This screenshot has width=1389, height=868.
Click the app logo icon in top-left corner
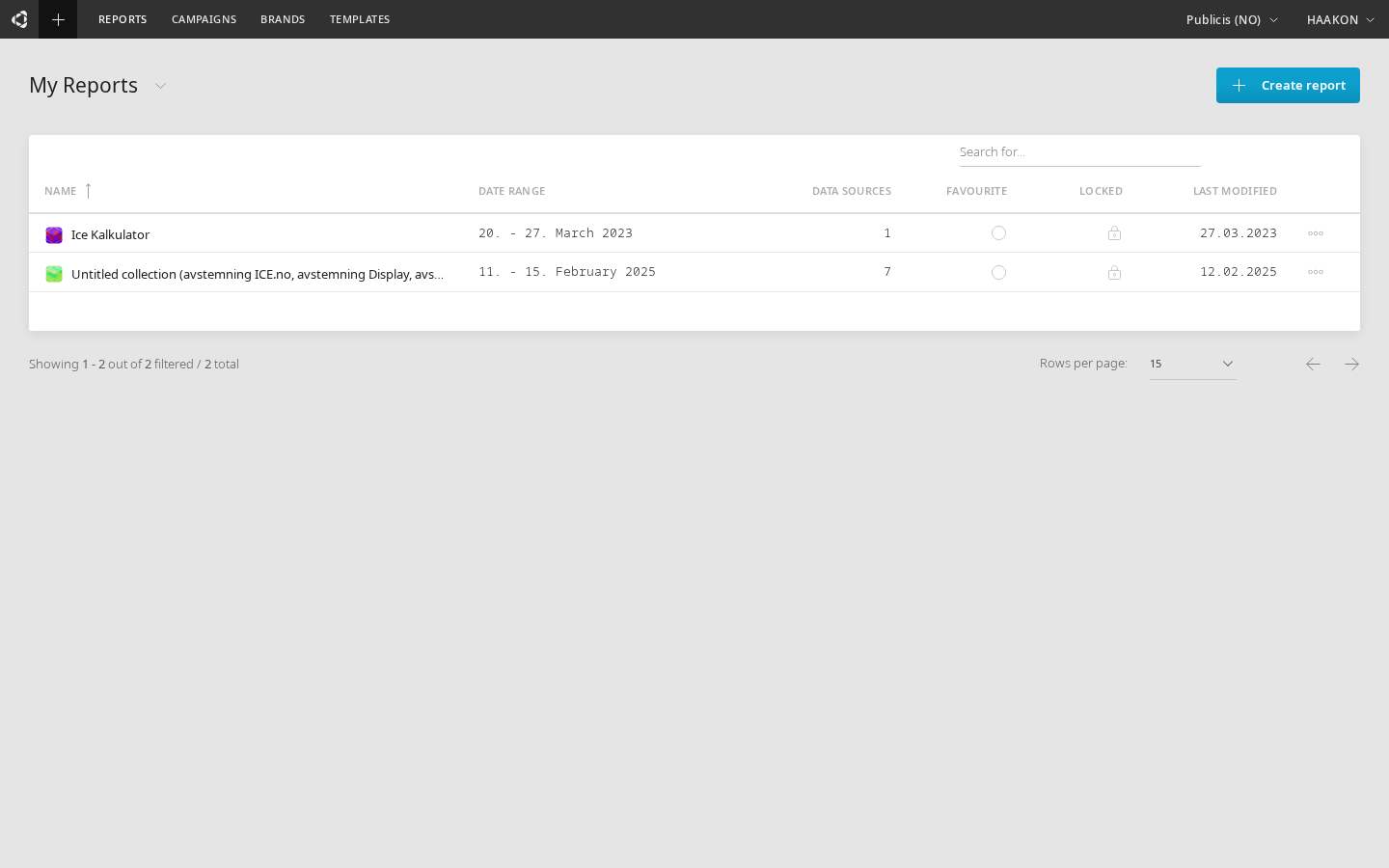pos(19,19)
